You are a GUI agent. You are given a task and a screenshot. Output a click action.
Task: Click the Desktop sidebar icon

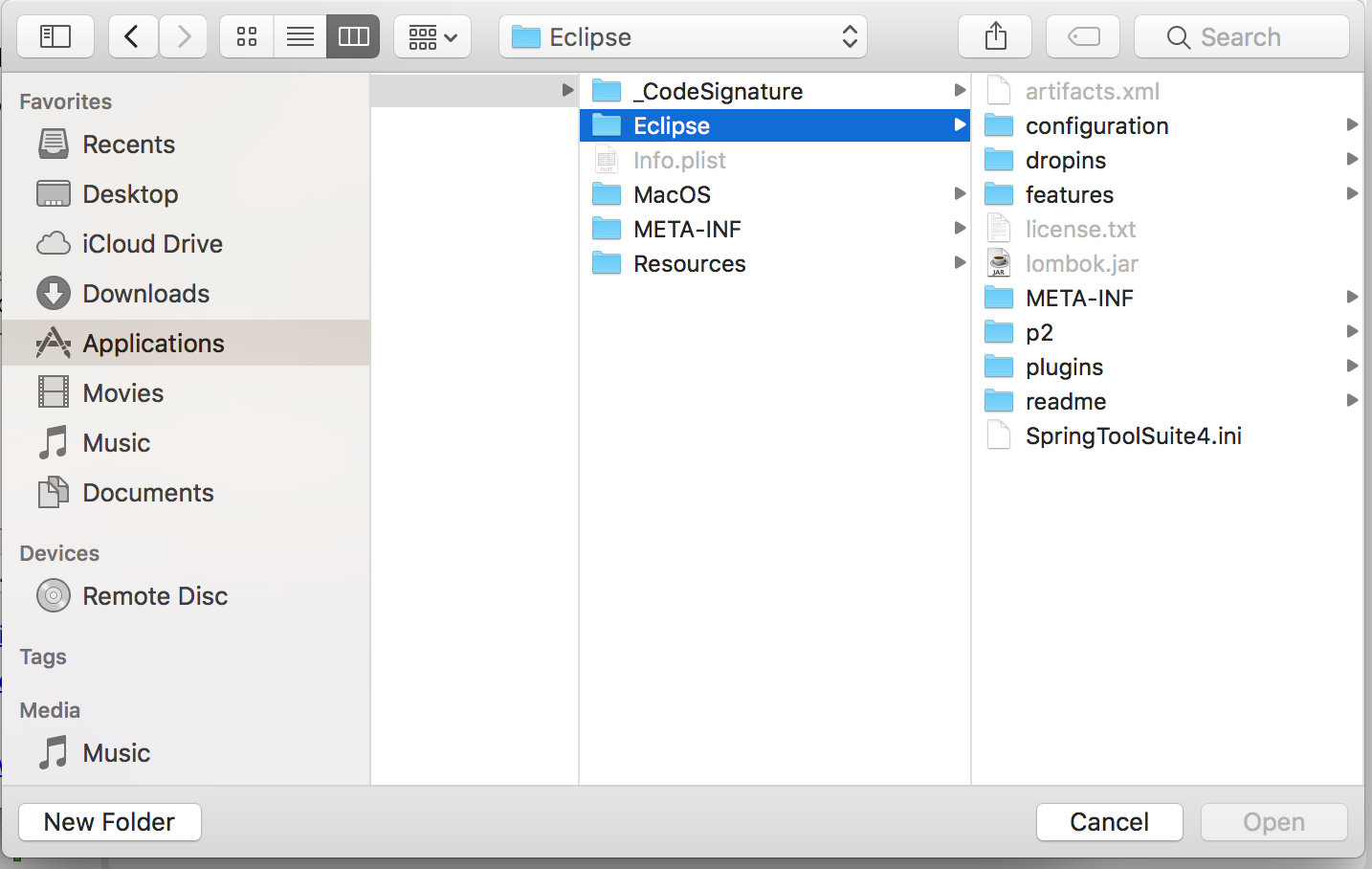pyautogui.click(x=54, y=193)
